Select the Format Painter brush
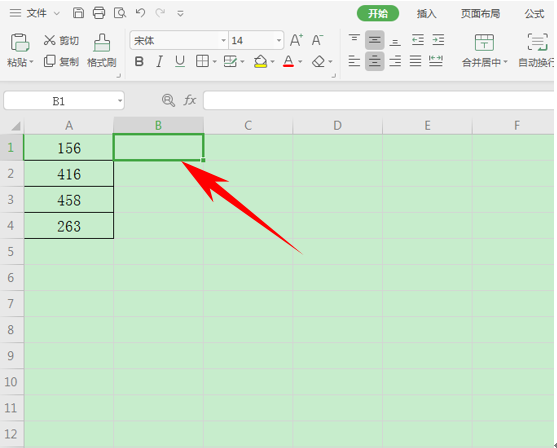Viewport: 557px width, 448px height. 102,43
